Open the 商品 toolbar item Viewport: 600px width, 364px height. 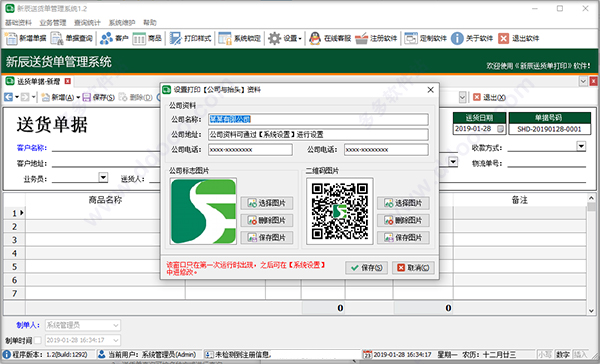coord(147,38)
